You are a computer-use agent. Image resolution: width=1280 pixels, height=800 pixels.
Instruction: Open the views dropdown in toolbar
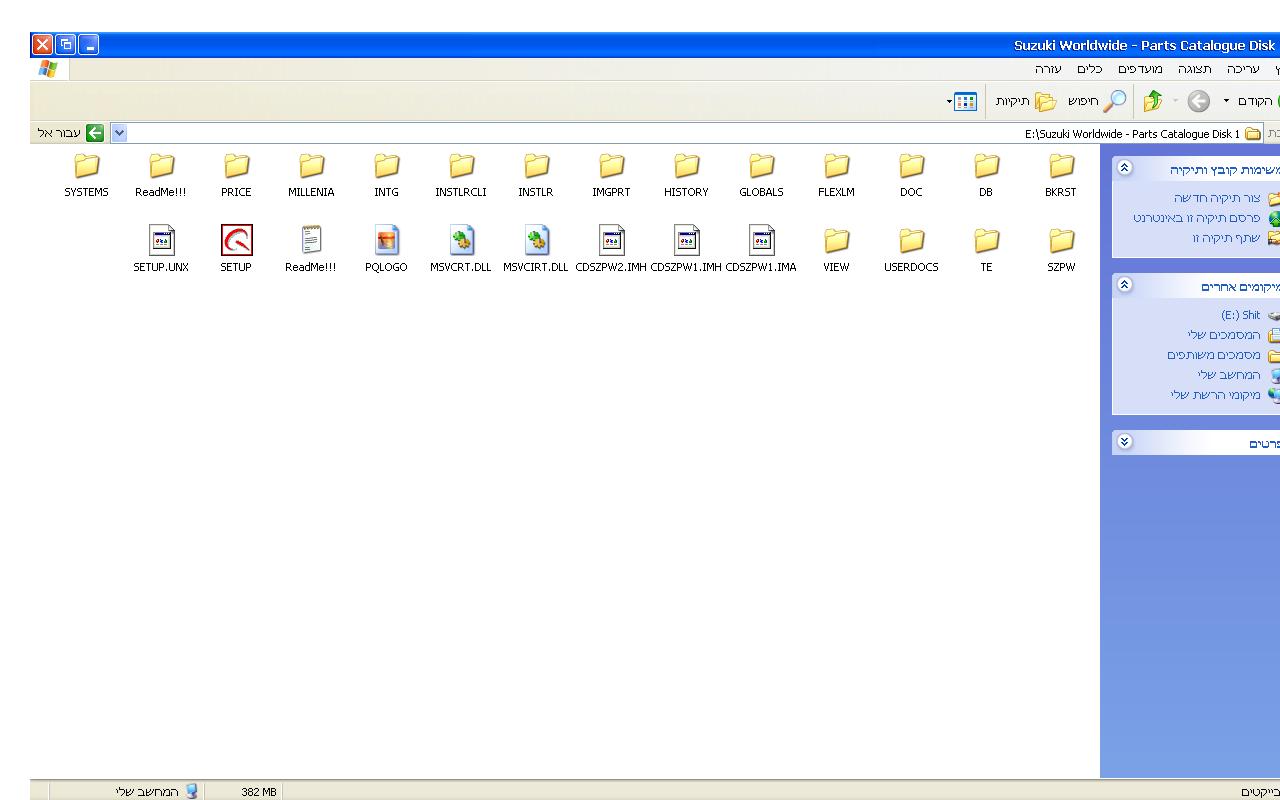click(x=962, y=101)
